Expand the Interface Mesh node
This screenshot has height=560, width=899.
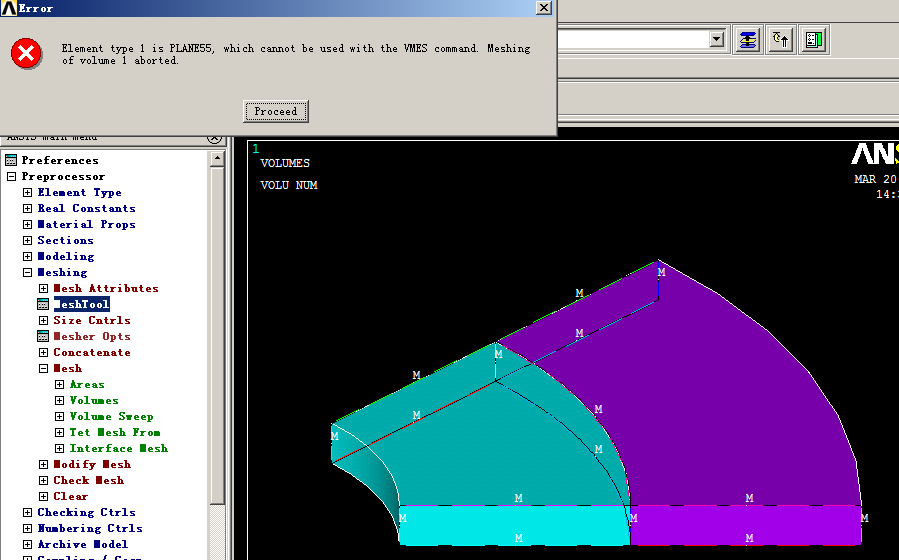pos(59,449)
